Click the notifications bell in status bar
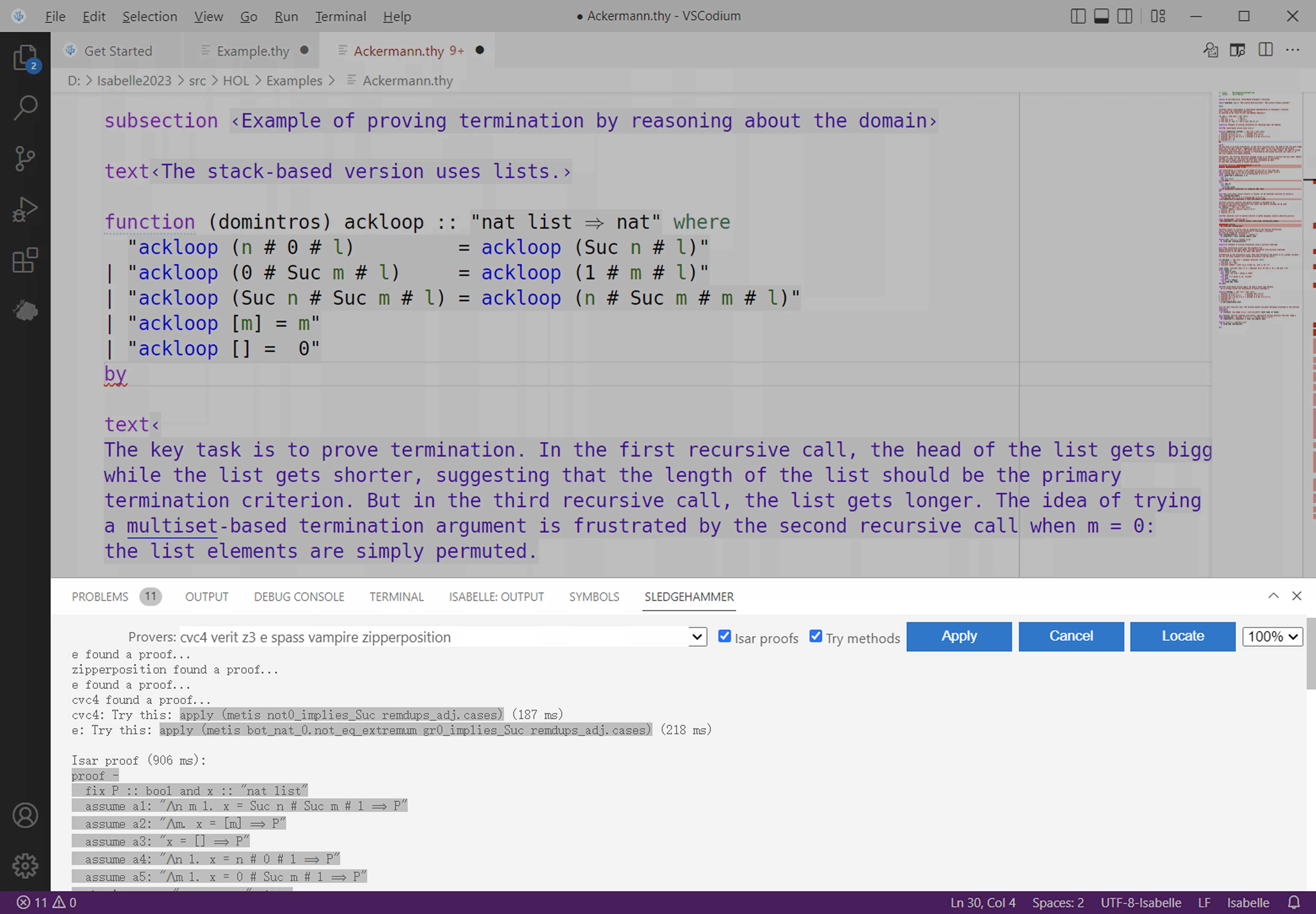Image resolution: width=1316 pixels, height=914 pixels. click(1294, 903)
